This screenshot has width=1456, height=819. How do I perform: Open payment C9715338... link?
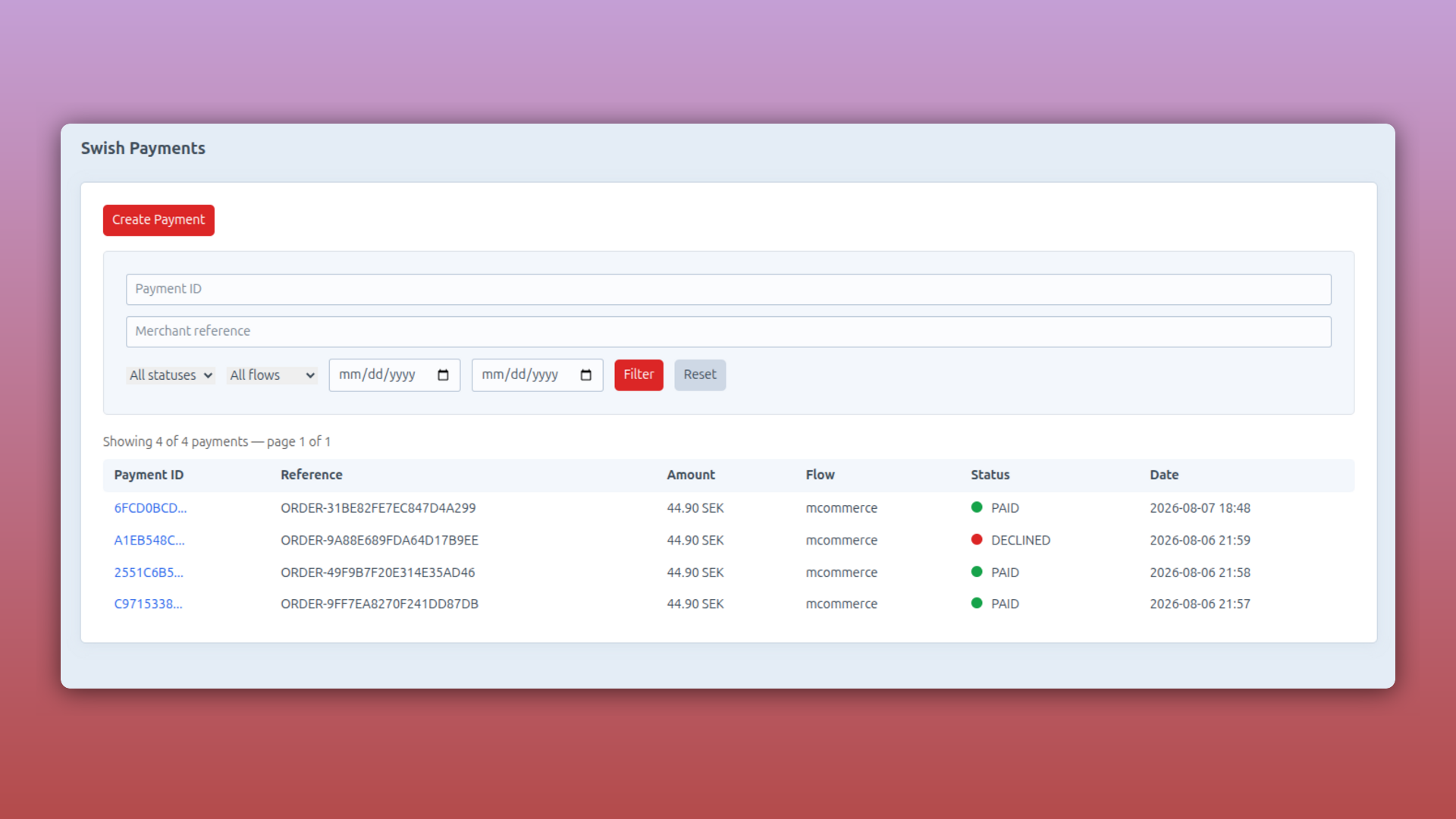(x=148, y=604)
